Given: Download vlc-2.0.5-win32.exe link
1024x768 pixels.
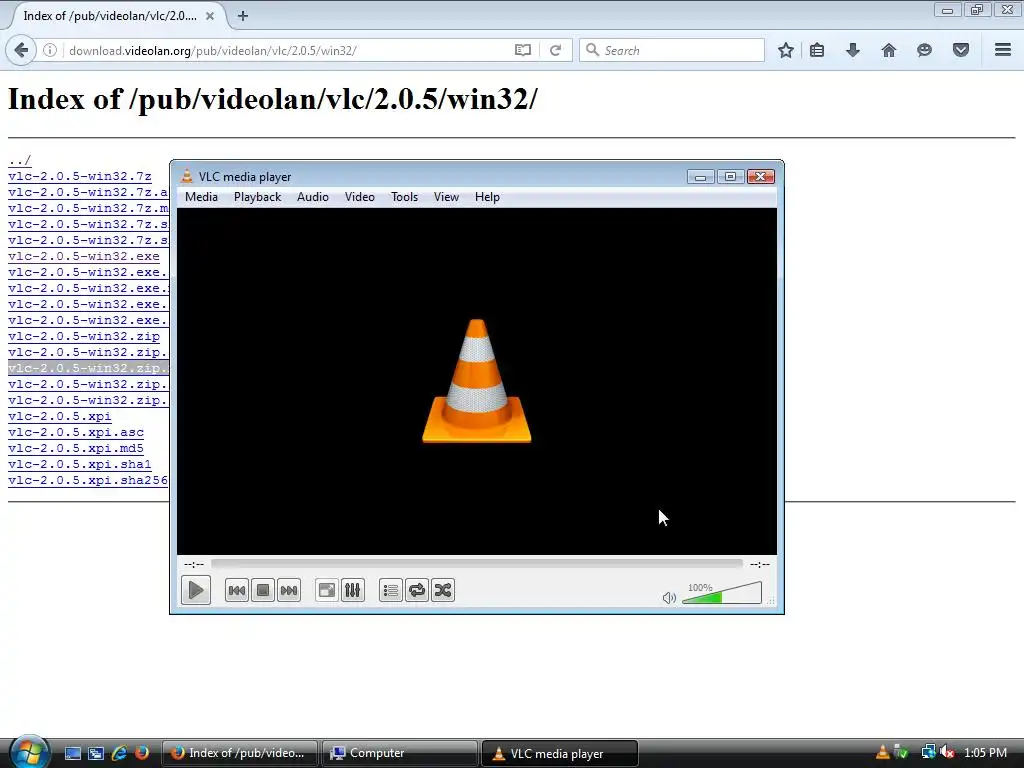Looking at the screenshot, I should [x=84, y=256].
